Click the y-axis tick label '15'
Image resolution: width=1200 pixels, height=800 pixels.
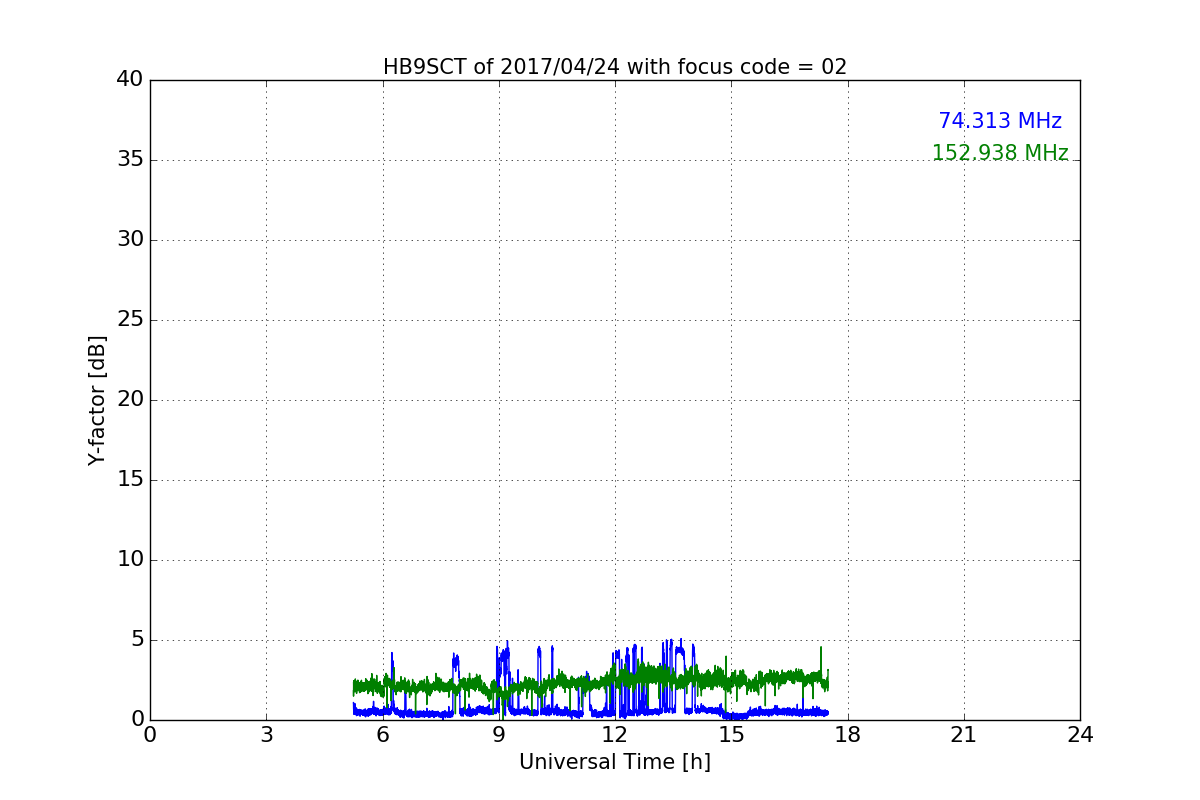[130, 480]
